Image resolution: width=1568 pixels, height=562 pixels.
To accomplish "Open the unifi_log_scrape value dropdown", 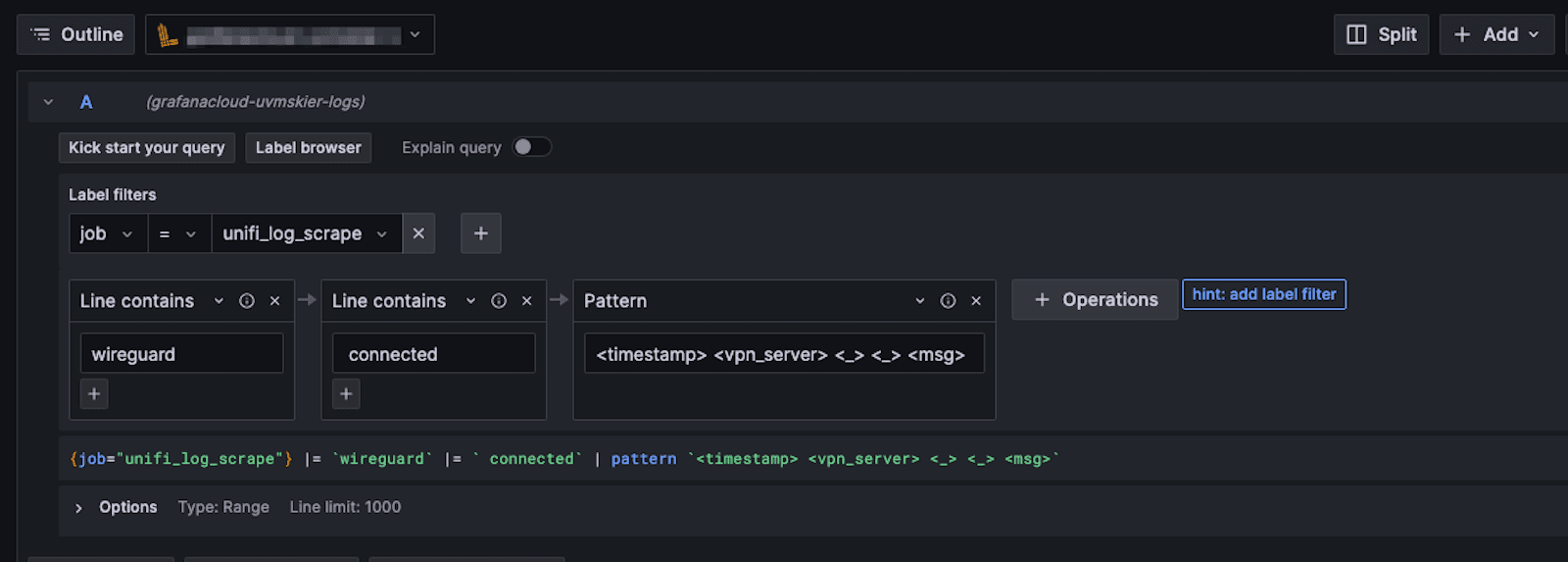I will click(x=306, y=233).
